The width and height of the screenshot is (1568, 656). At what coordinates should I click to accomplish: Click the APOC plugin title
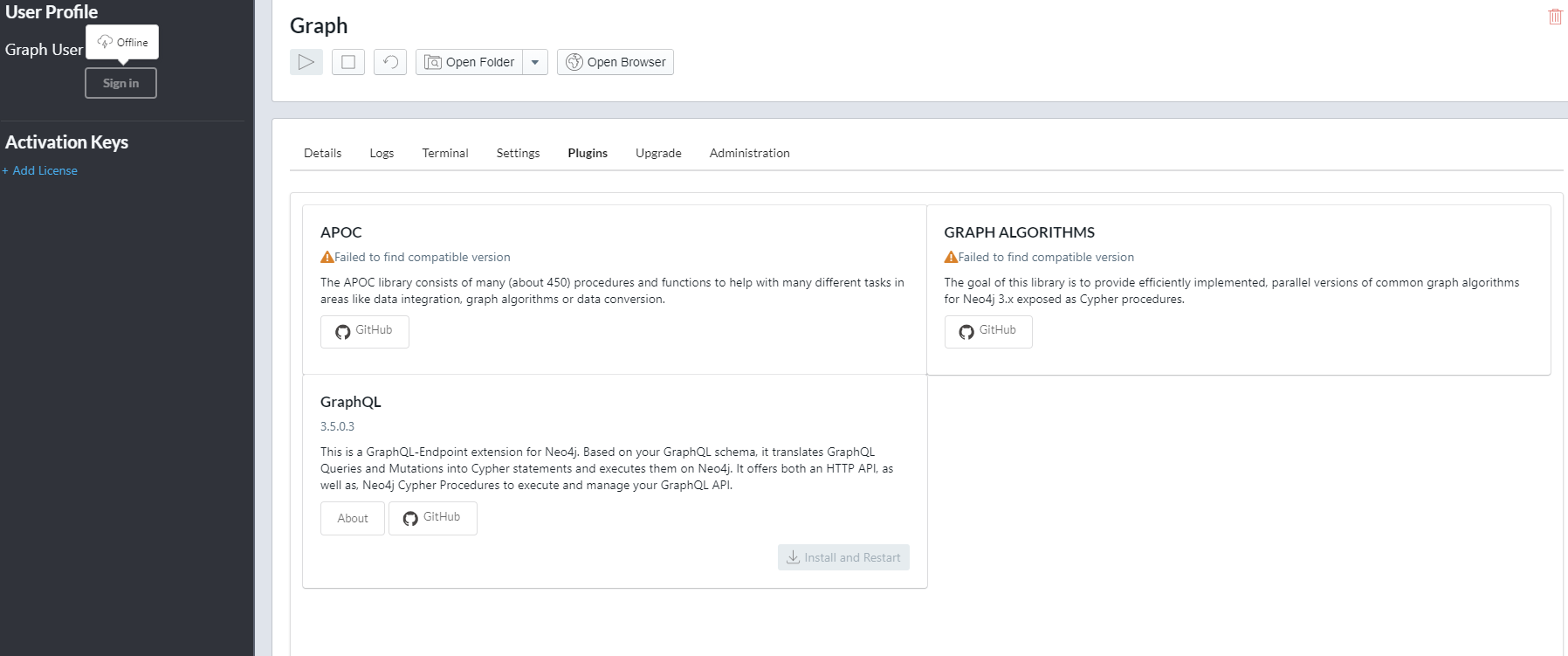pos(340,232)
